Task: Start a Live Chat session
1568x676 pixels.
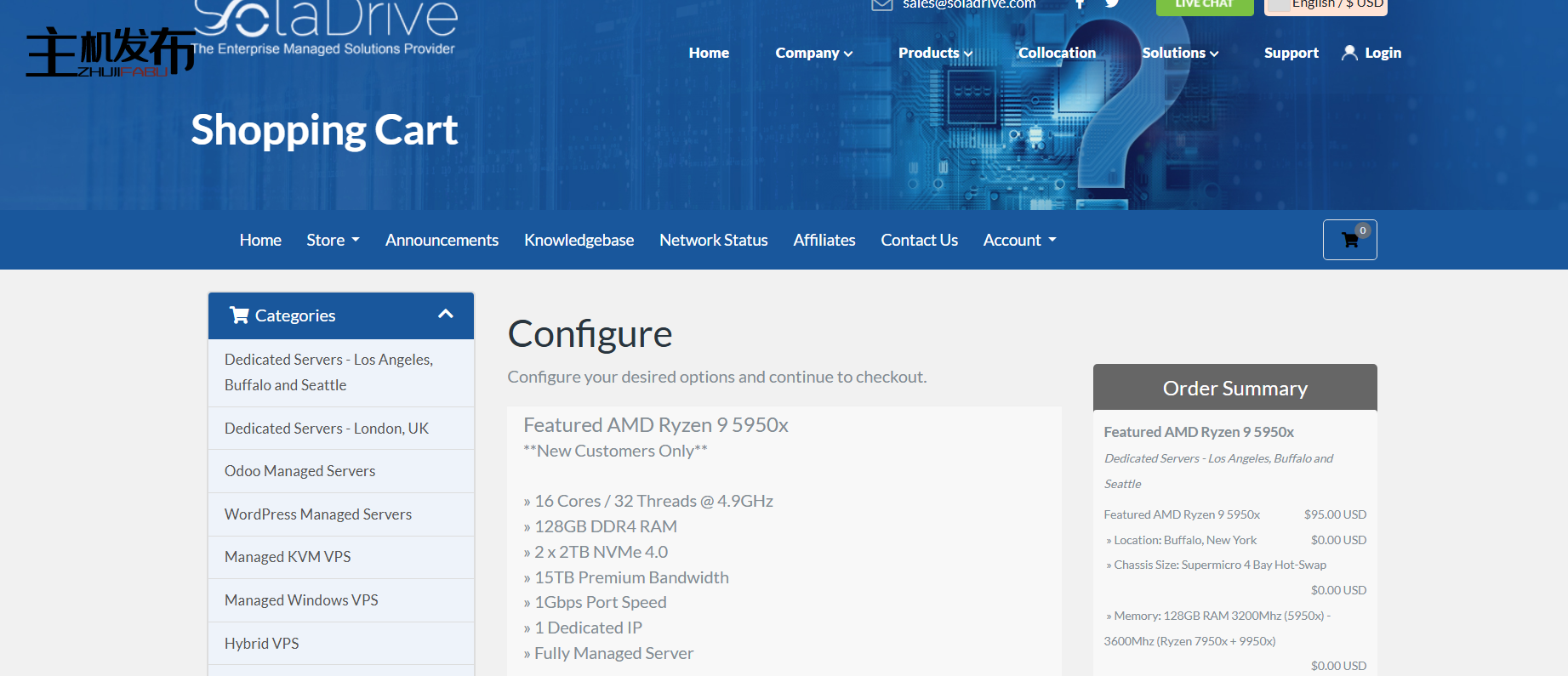Action: pyautogui.click(x=1204, y=6)
